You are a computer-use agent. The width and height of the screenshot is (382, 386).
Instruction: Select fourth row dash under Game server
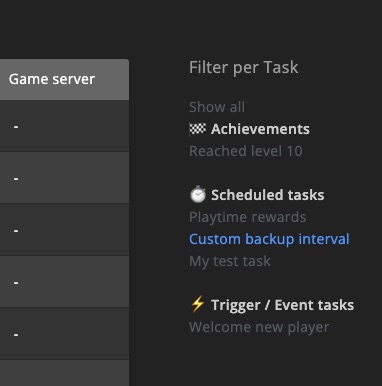(x=16, y=282)
